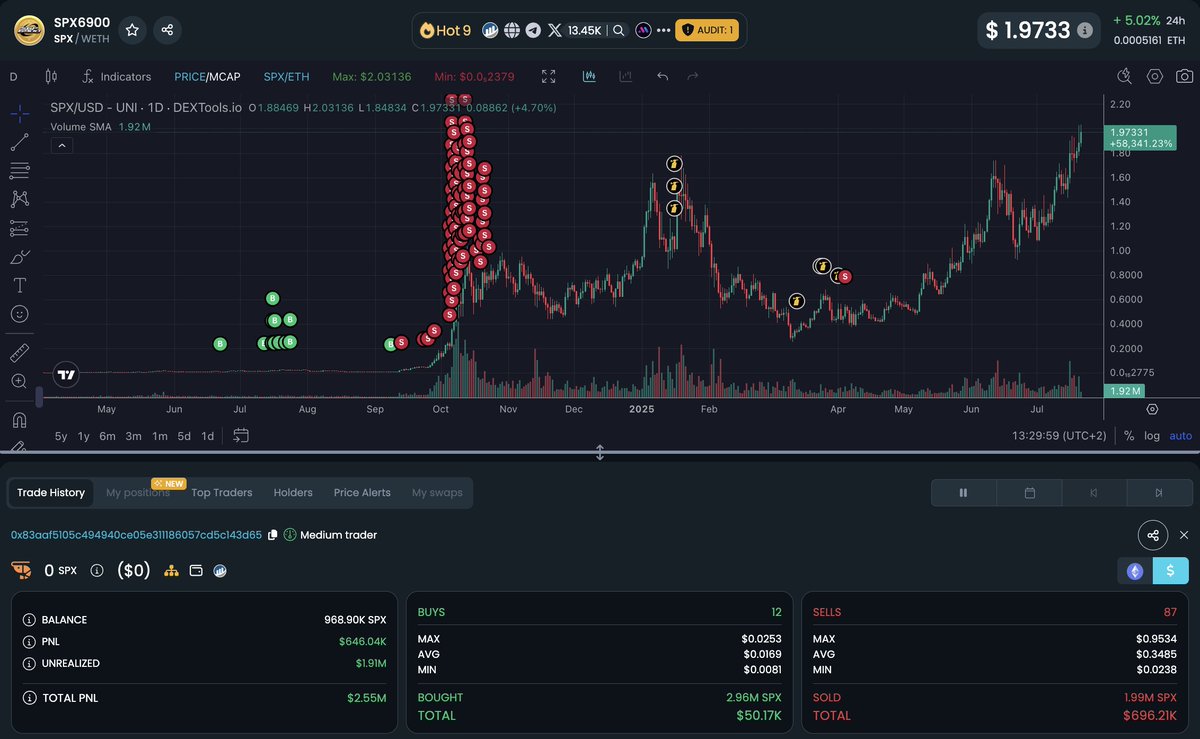The width and height of the screenshot is (1200, 739).
Task: Select the ruler measure tool
Action: coord(19,352)
